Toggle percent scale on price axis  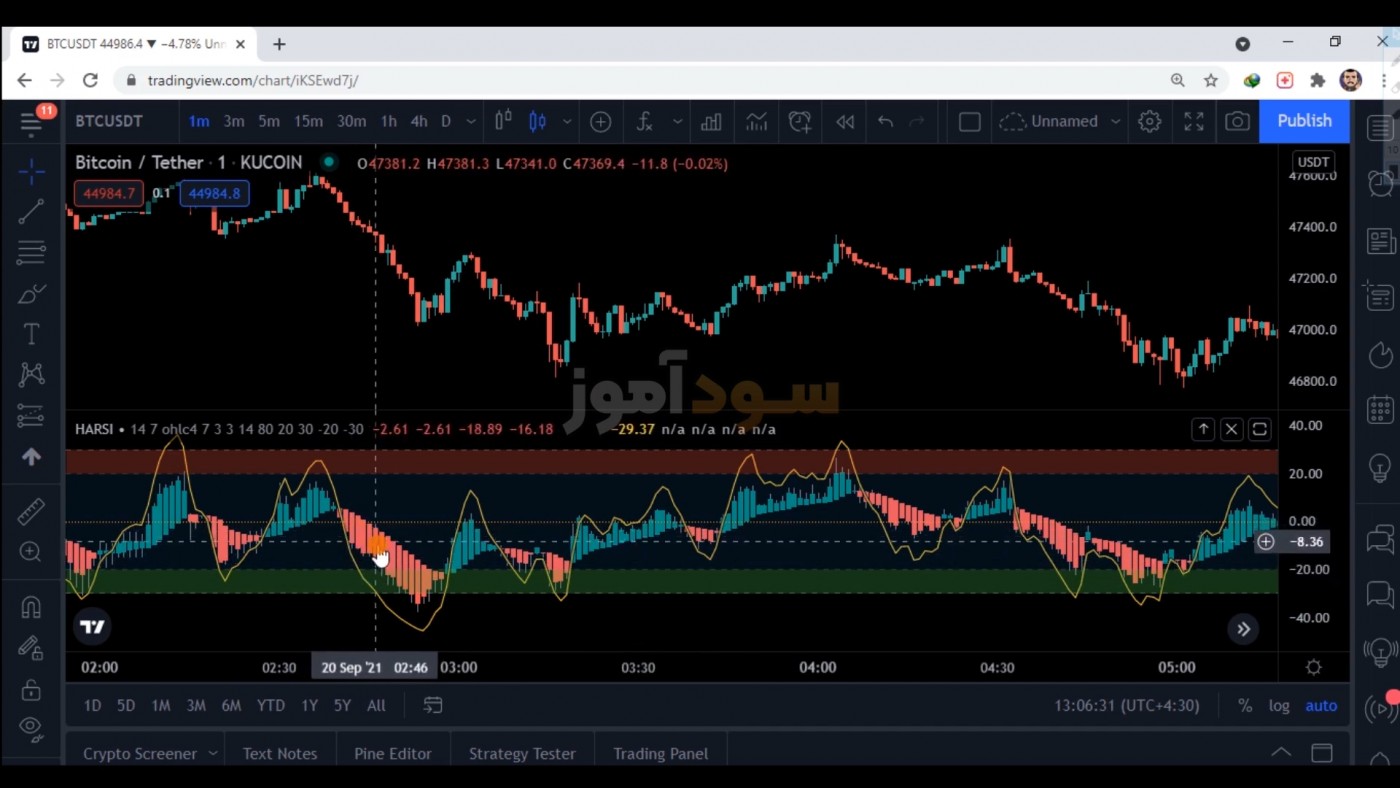1245,705
